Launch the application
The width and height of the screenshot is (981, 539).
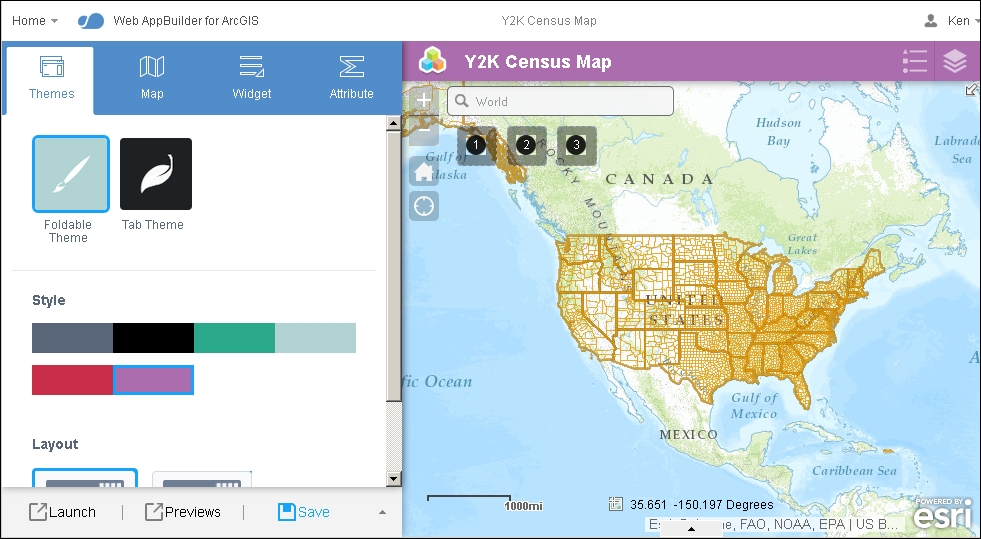click(x=63, y=512)
